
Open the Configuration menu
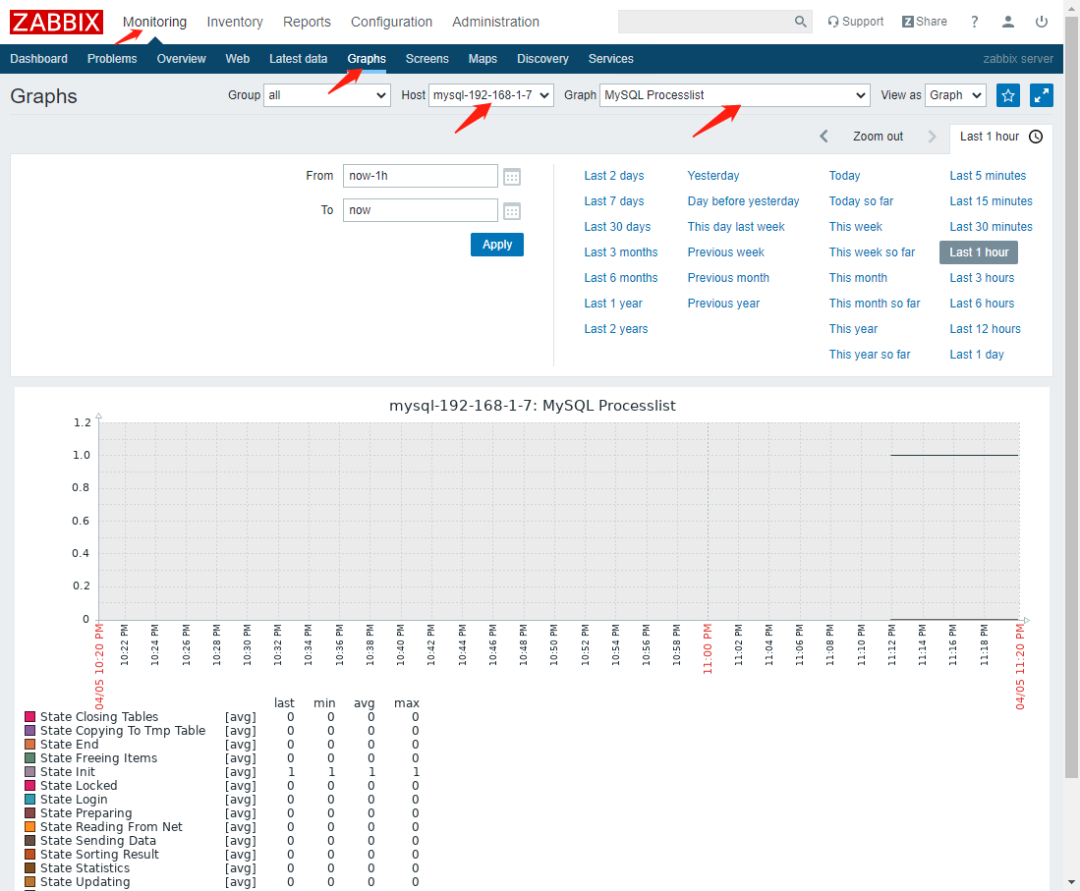(391, 22)
